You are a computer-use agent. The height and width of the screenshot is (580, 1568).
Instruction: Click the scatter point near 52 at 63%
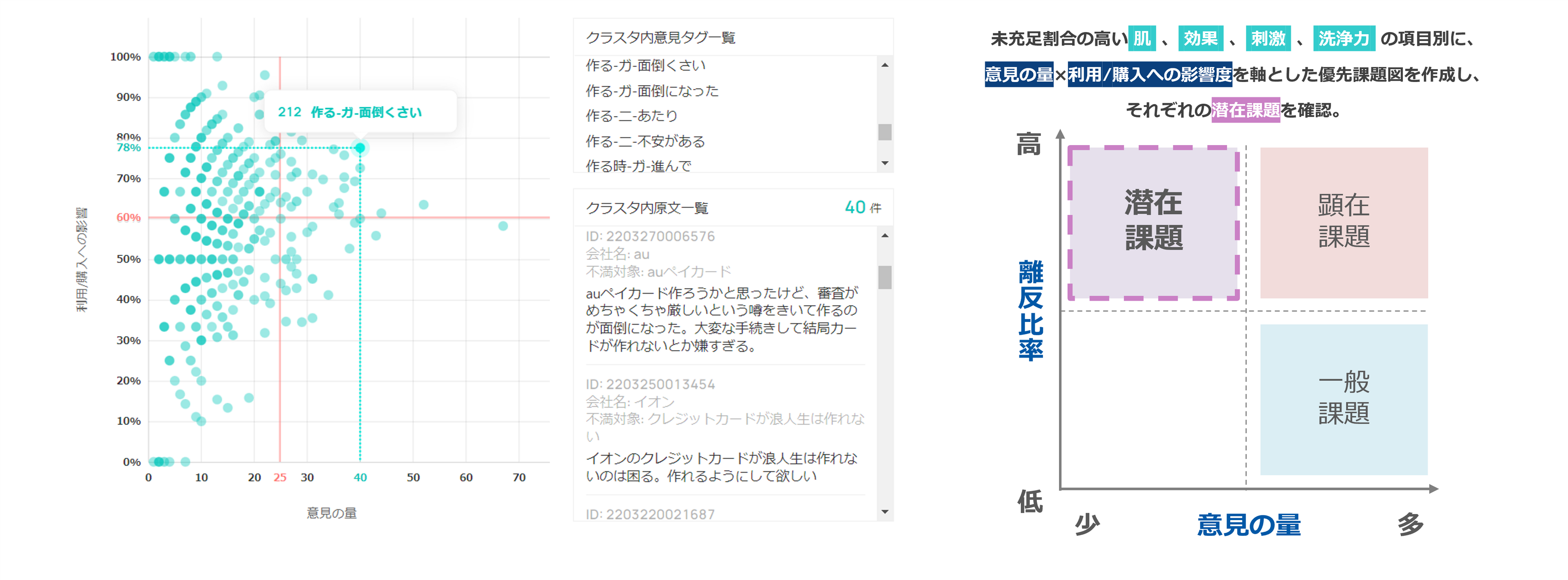tap(424, 205)
